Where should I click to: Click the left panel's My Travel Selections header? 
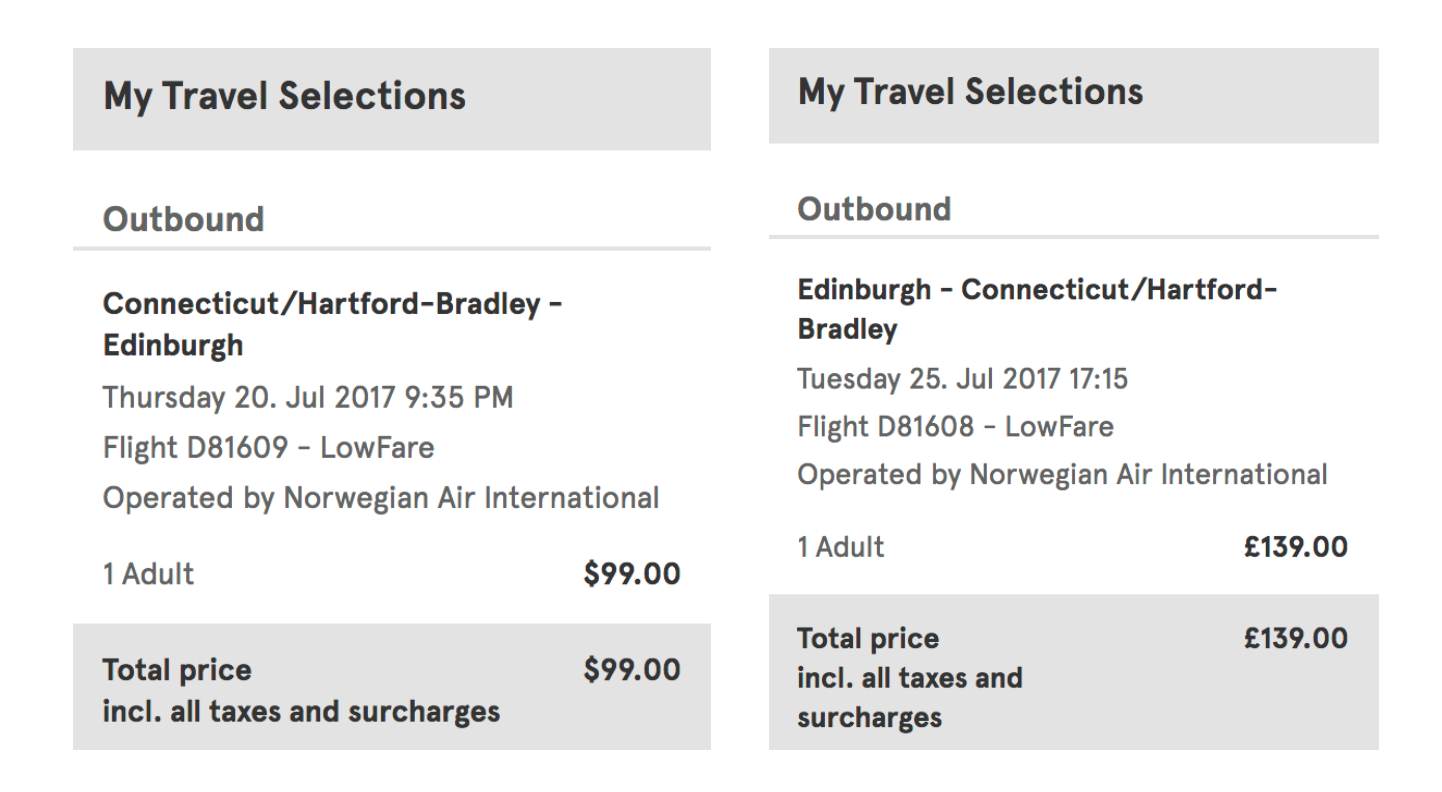284,97
